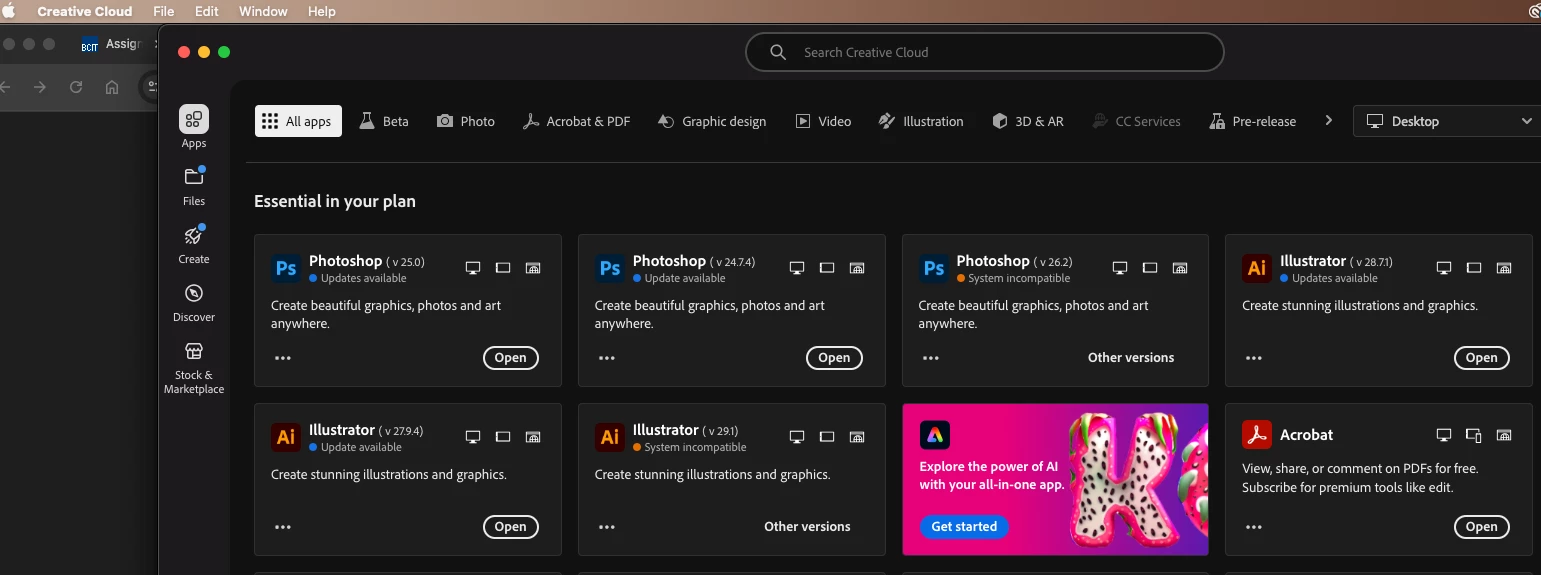Click the 'Essential in your plan' heading
This screenshot has width=1541, height=575.
pos(335,201)
